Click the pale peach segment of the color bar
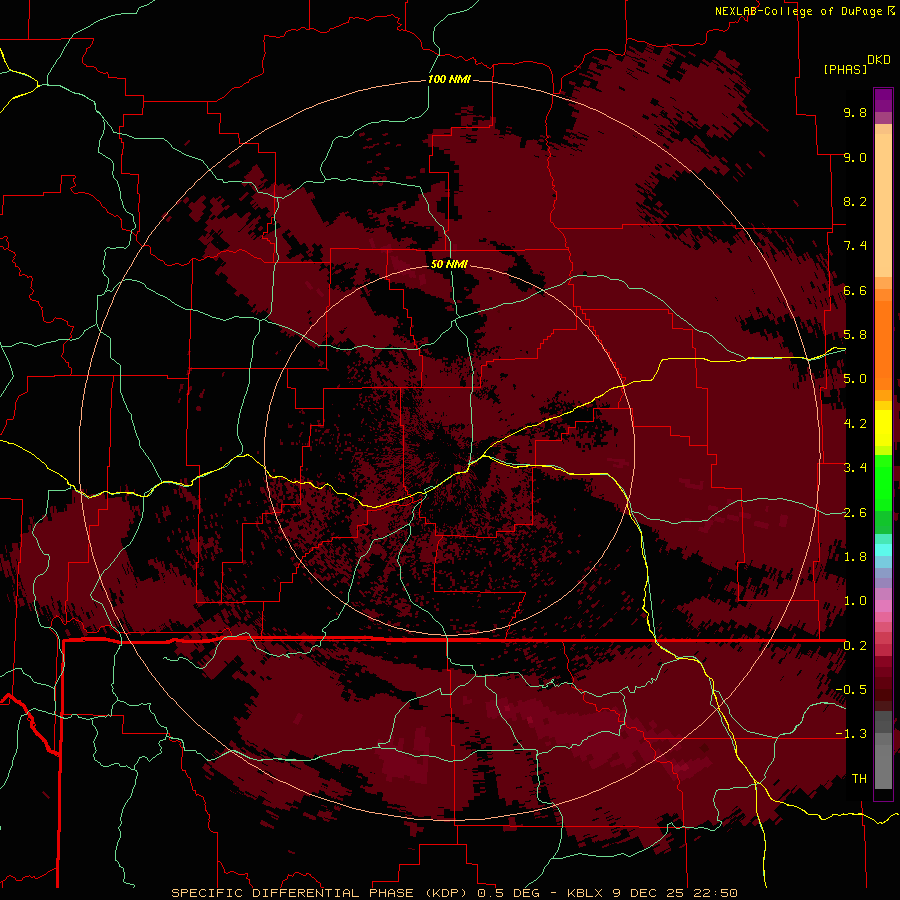This screenshot has height=900, width=900. [x=883, y=205]
